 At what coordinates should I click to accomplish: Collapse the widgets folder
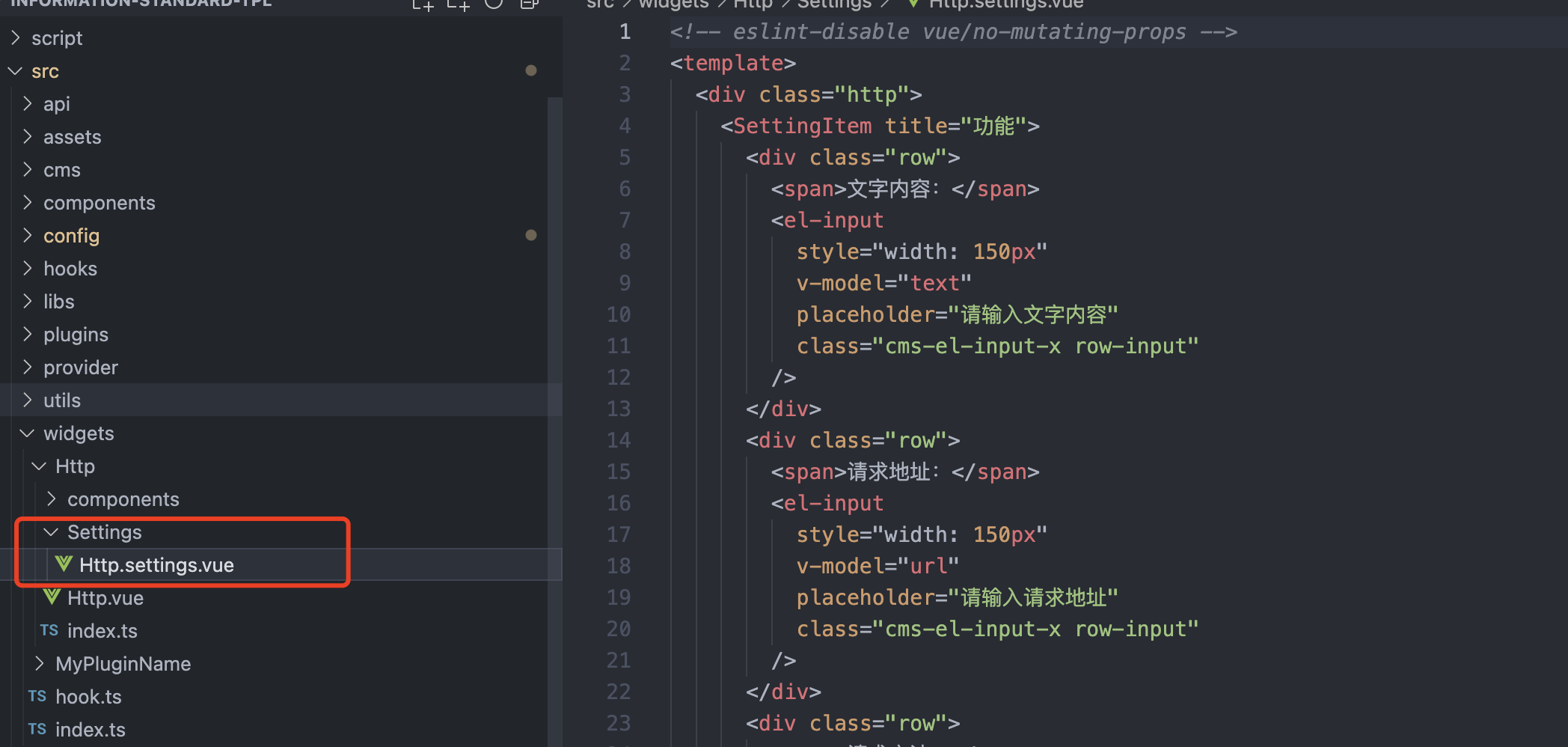pyautogui.click(x=28, y=433)
